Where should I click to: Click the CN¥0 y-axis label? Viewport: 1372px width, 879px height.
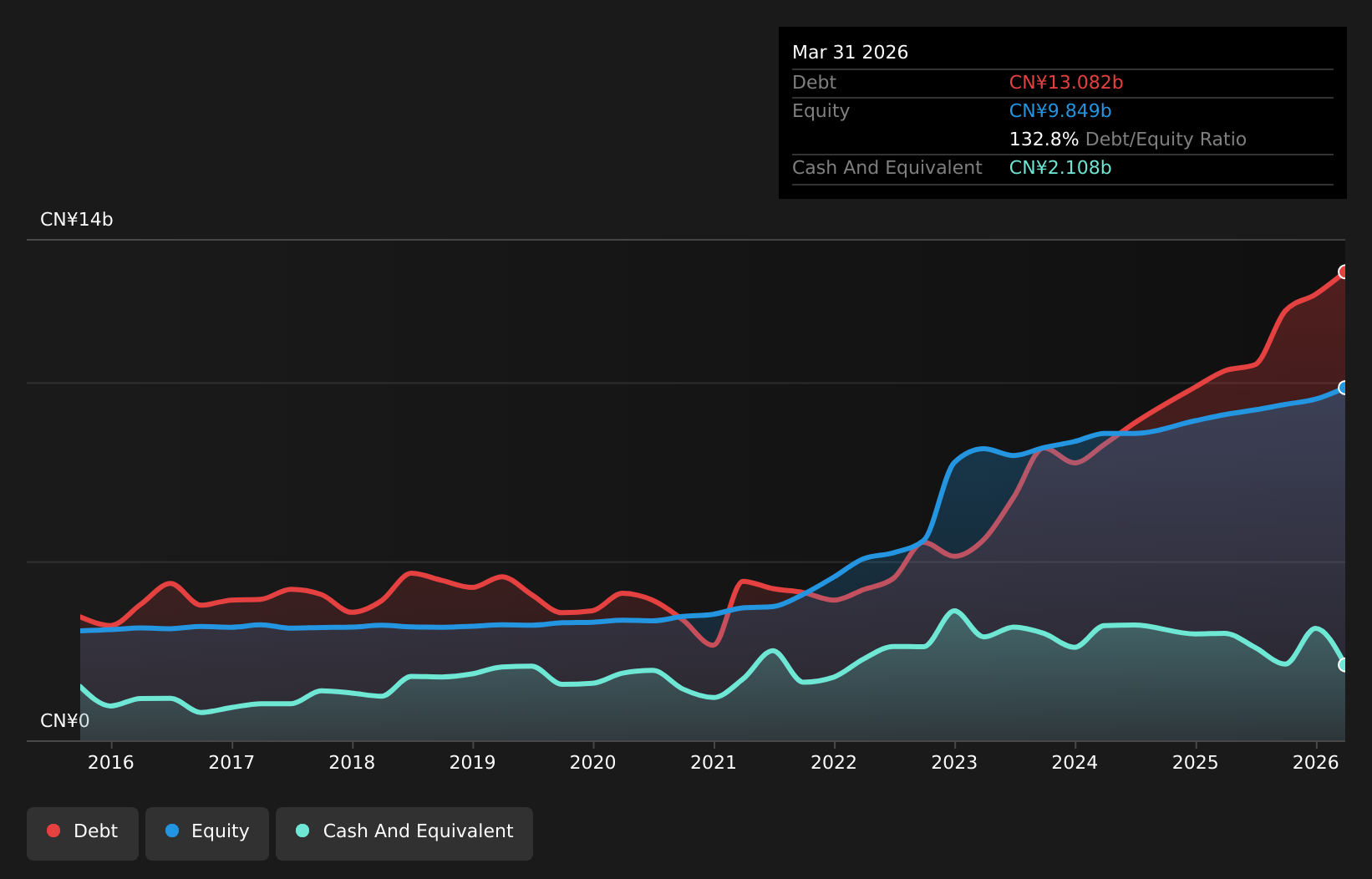pos(65,721)
